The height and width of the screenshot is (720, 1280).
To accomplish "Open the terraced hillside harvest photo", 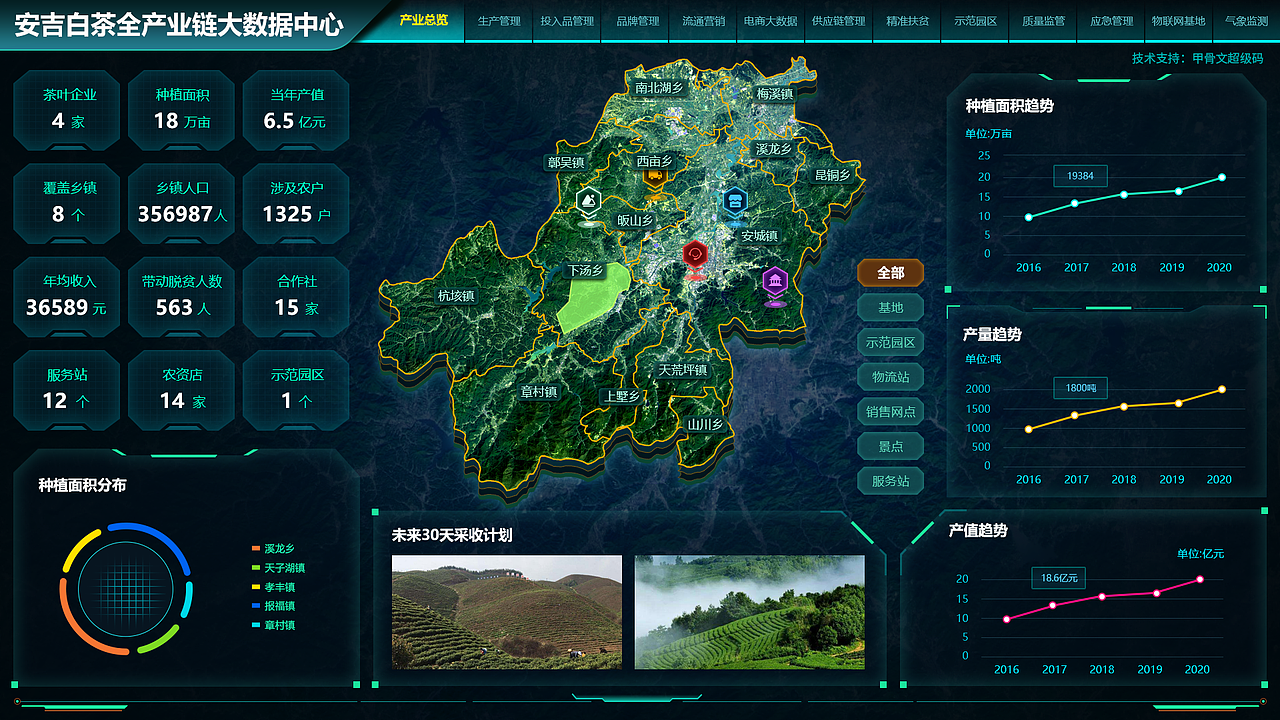I will [507, 612].
